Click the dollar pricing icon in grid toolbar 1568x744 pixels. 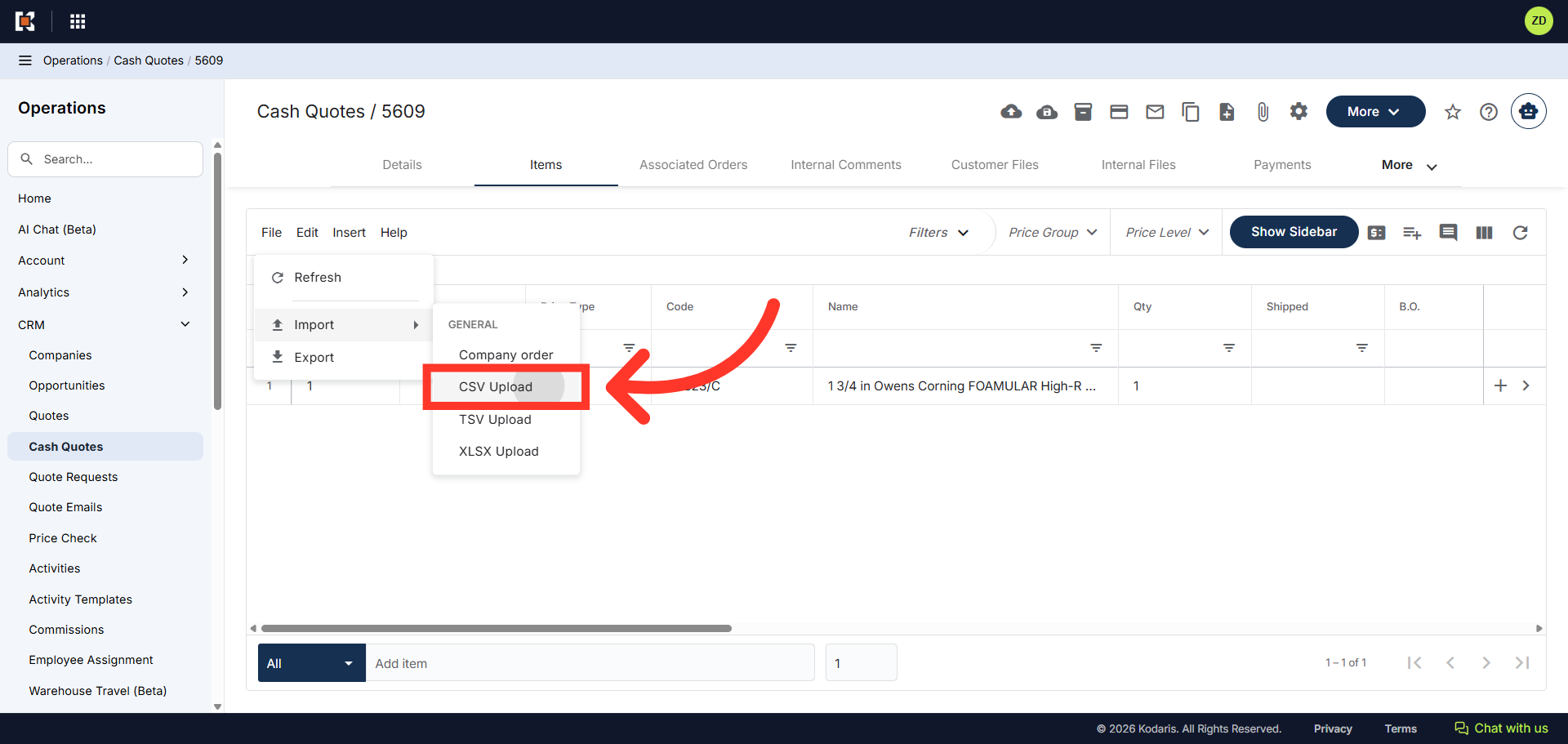point(1377,233)
